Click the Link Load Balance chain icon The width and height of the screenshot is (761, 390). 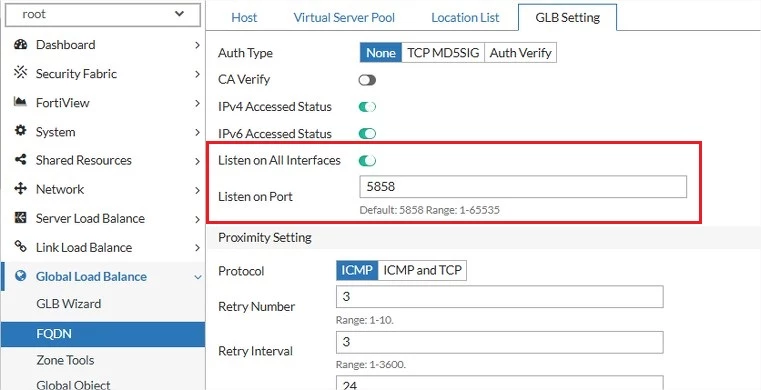point(20,247)
